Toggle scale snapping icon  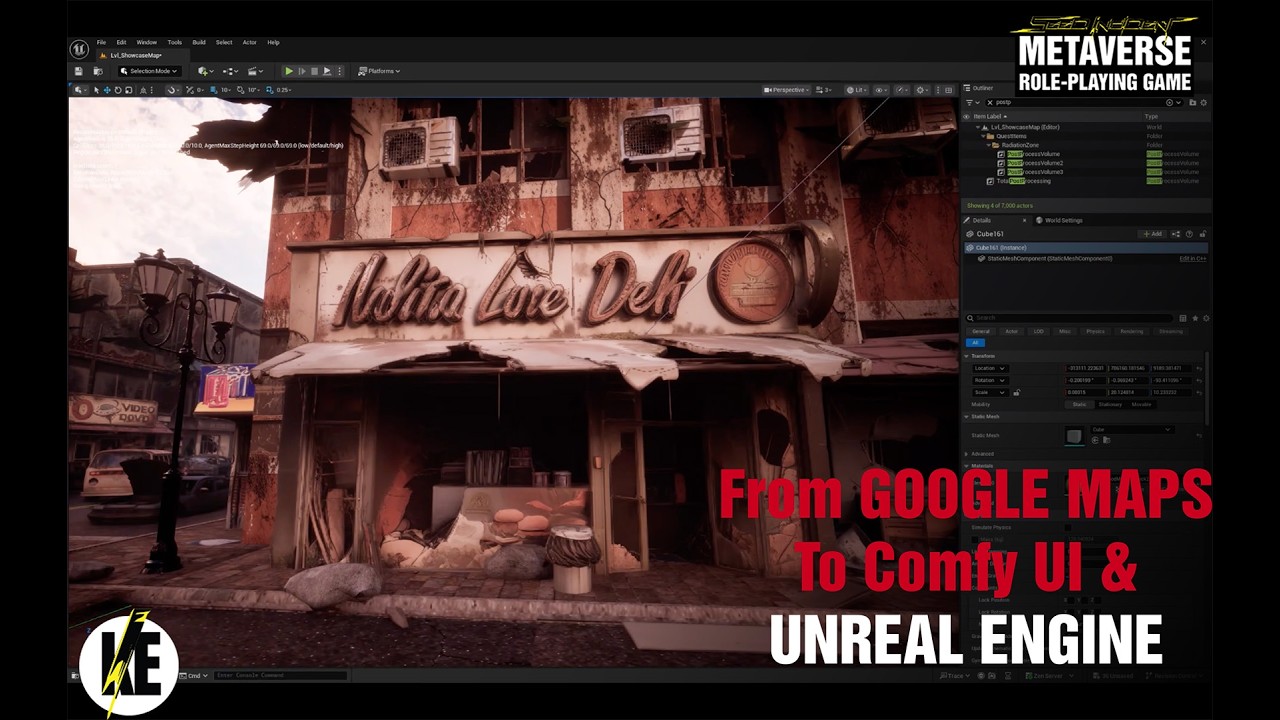(269, 90)
